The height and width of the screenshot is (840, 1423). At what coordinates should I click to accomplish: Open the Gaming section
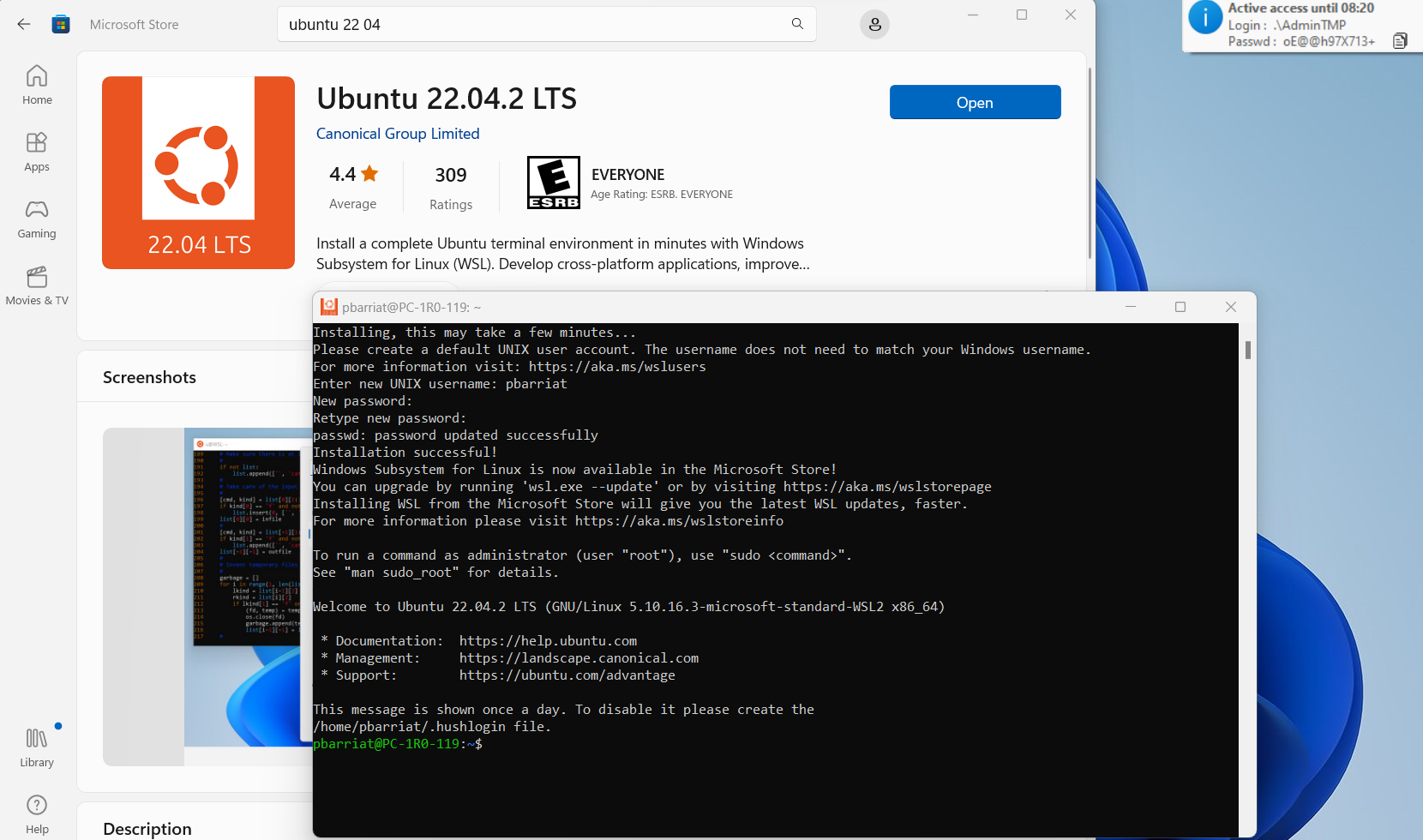pos(37,219)
